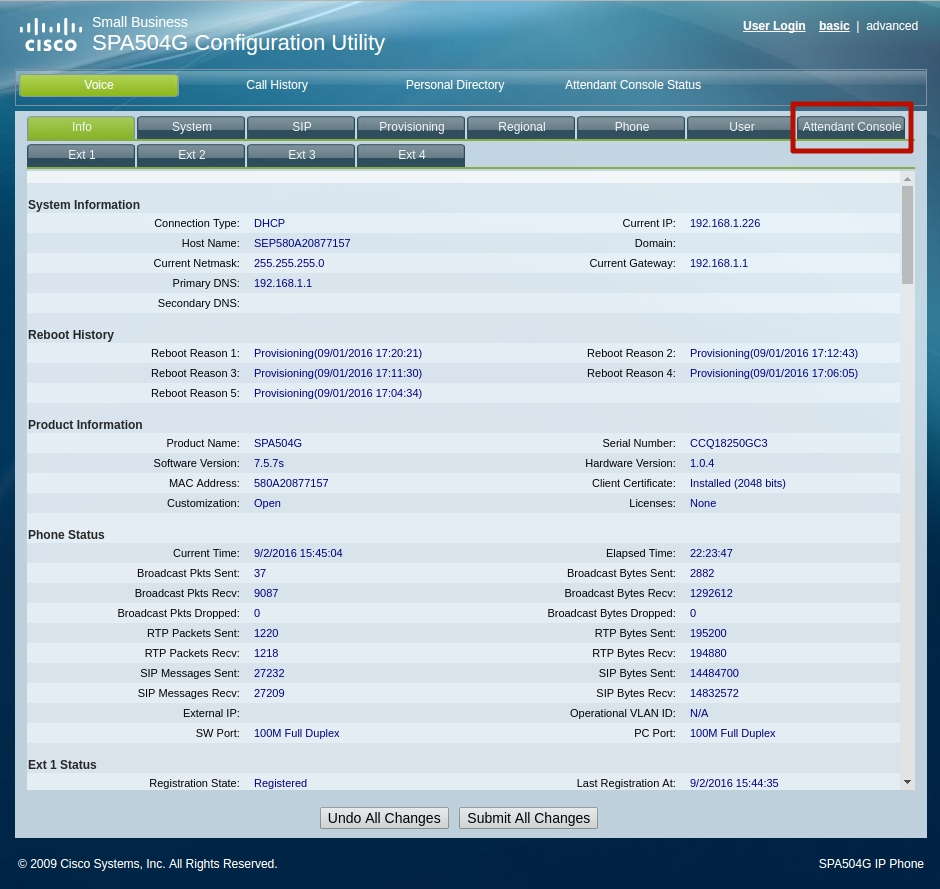Select the advanced view label
Image resolution: width=940 pixels, height=889 pixels.
tap(891, 26)
